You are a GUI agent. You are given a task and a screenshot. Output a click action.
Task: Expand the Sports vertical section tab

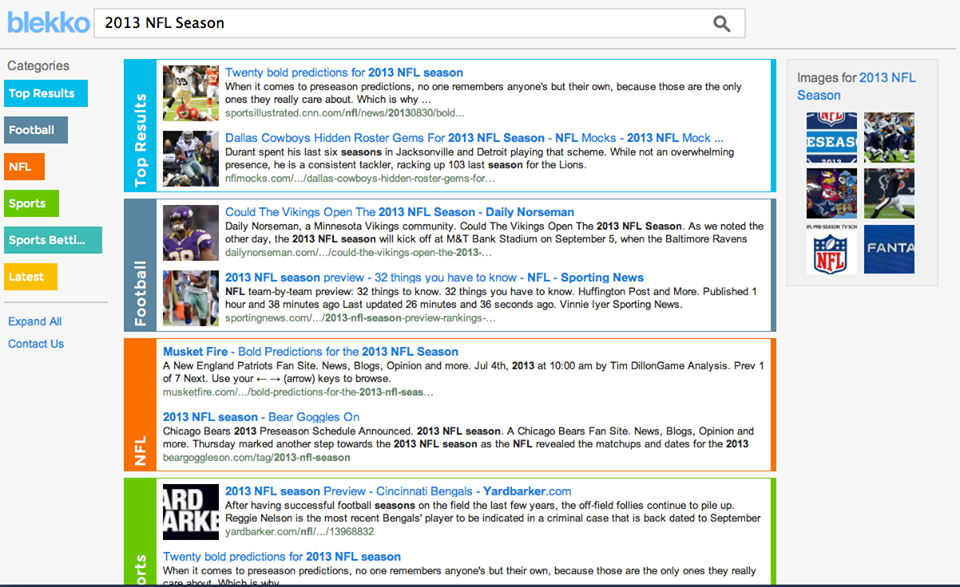140,531
